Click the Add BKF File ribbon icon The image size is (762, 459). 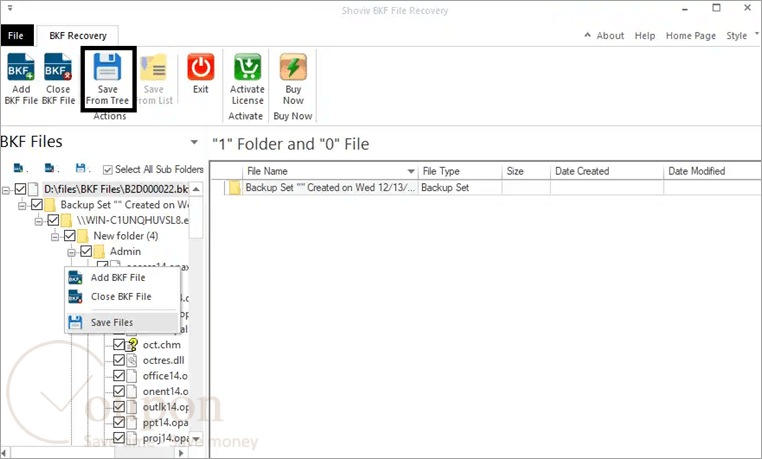21,67
